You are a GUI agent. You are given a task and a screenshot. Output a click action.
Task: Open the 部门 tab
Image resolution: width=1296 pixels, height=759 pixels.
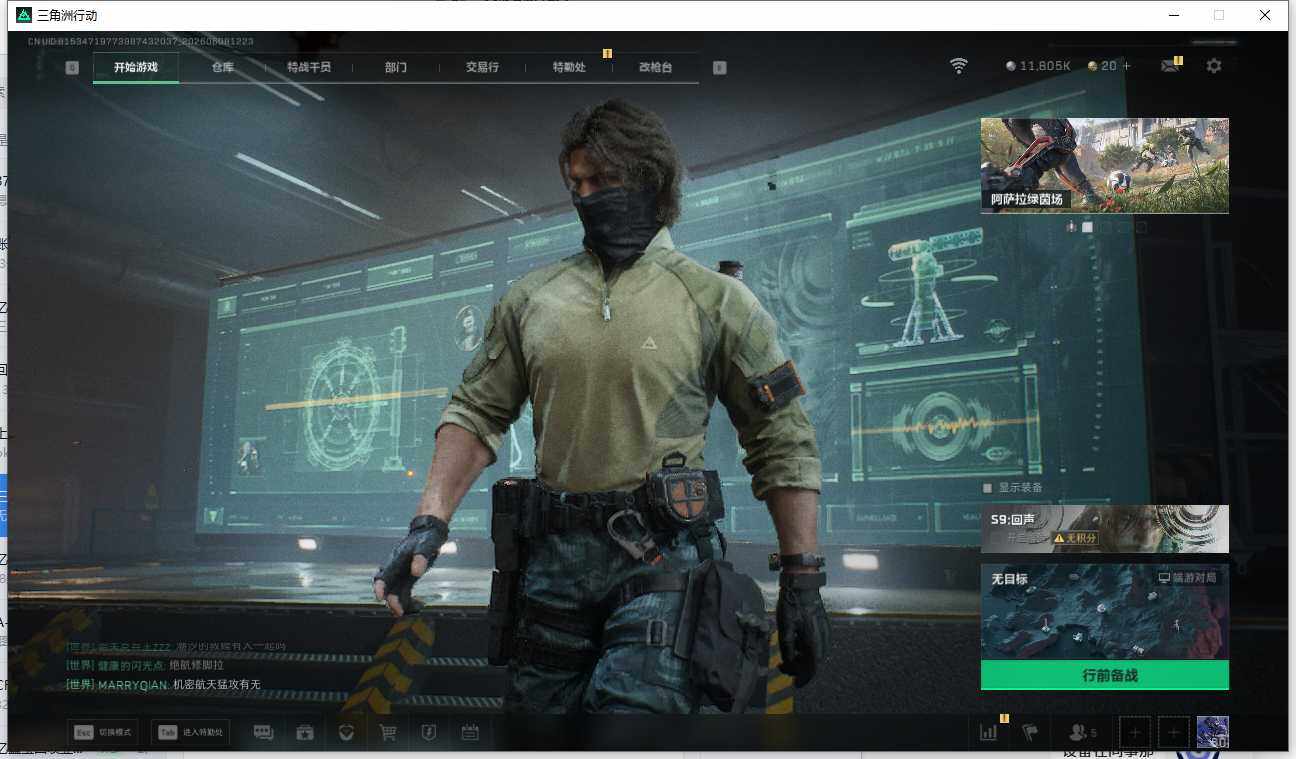point(395,67)
